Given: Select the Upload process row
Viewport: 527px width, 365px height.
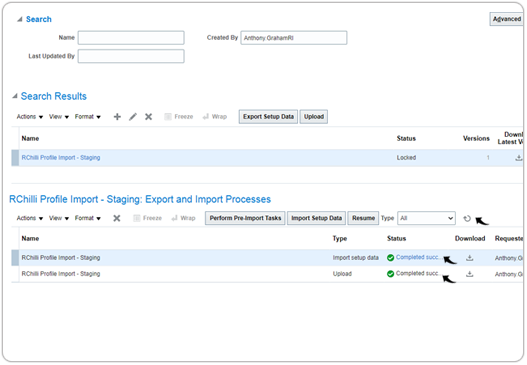Looking at the screenshot, I should click(267, 274).
